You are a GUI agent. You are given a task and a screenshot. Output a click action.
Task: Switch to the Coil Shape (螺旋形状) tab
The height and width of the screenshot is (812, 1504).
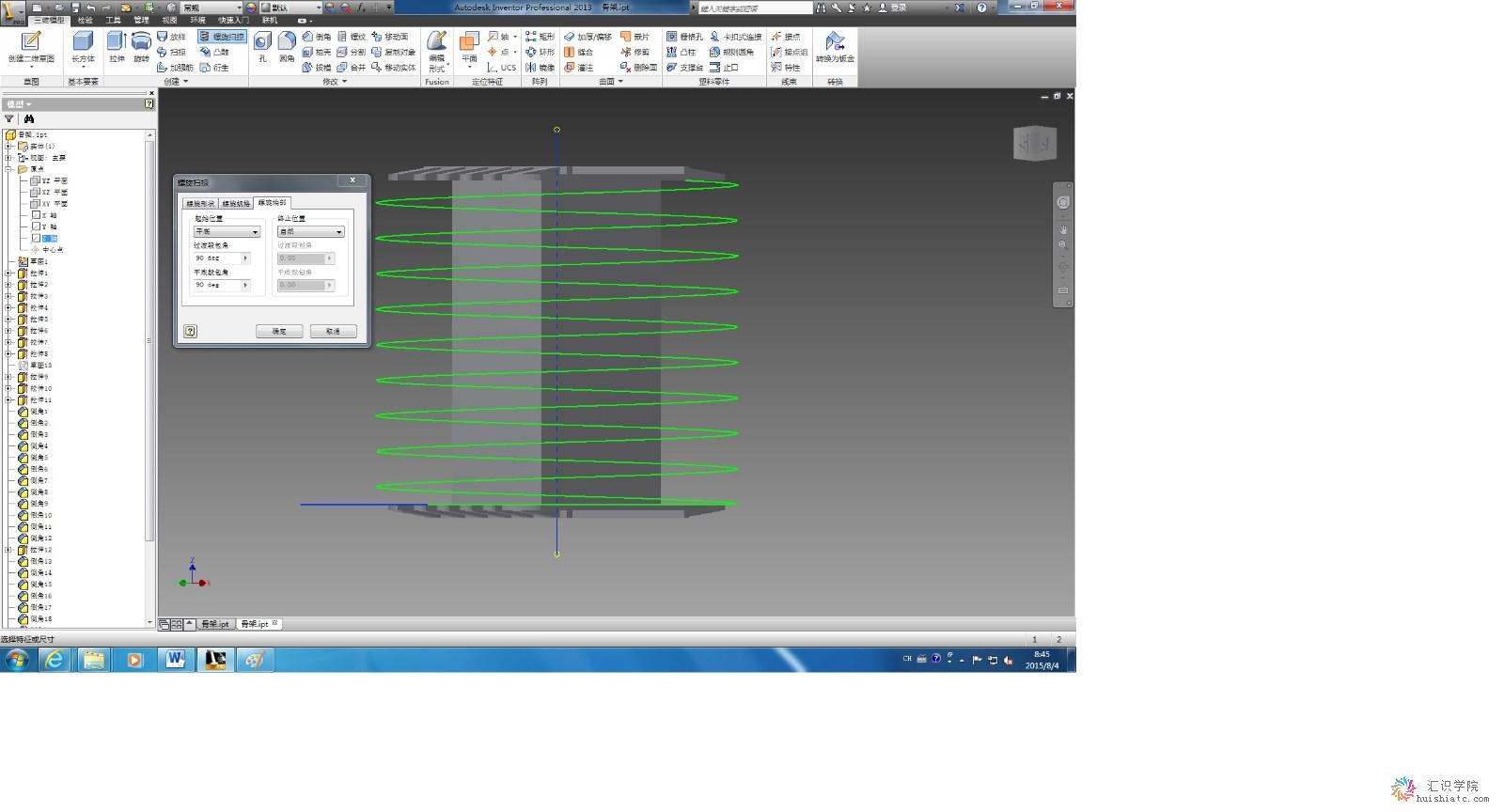point(200,203)
